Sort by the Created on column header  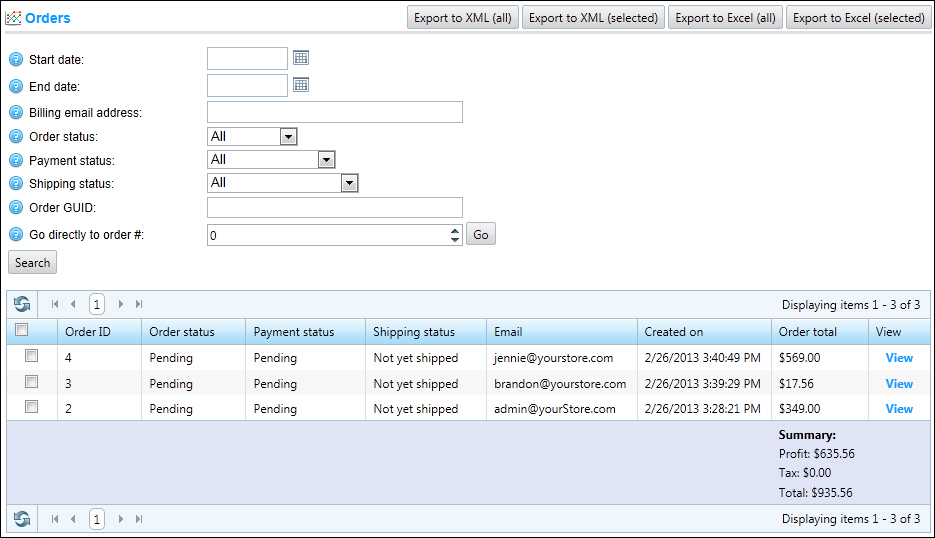(x=674, y=332)
